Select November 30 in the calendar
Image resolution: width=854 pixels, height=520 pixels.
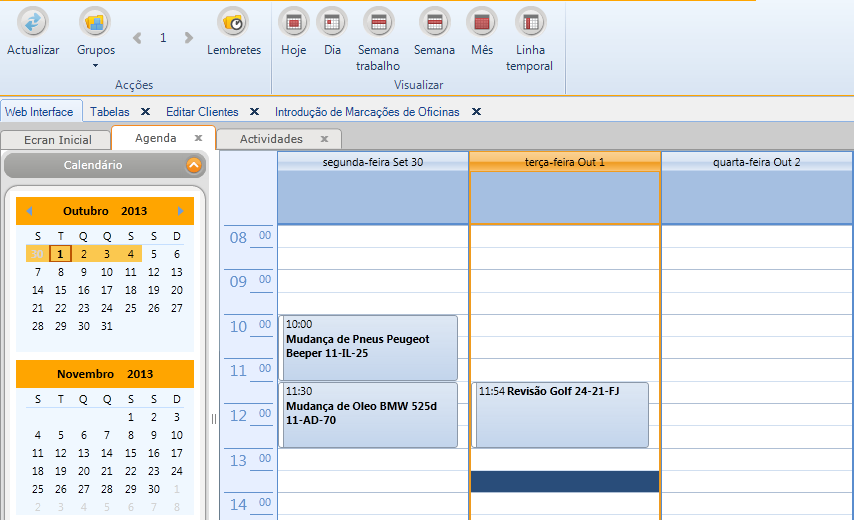[x=154, y=489]
